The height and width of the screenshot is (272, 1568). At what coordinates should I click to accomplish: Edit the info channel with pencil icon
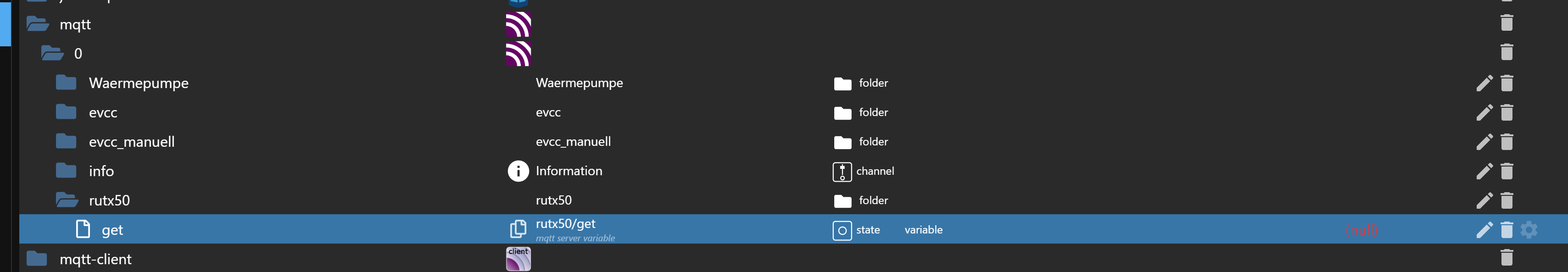tap(1484, 172)
